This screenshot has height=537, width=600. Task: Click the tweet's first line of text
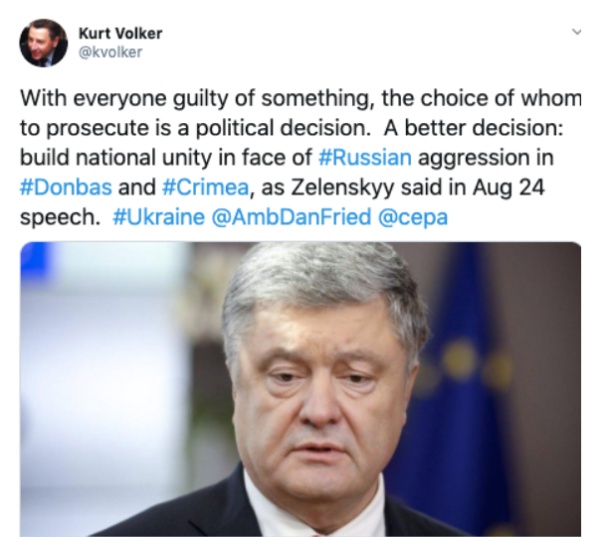coord(300,99)
